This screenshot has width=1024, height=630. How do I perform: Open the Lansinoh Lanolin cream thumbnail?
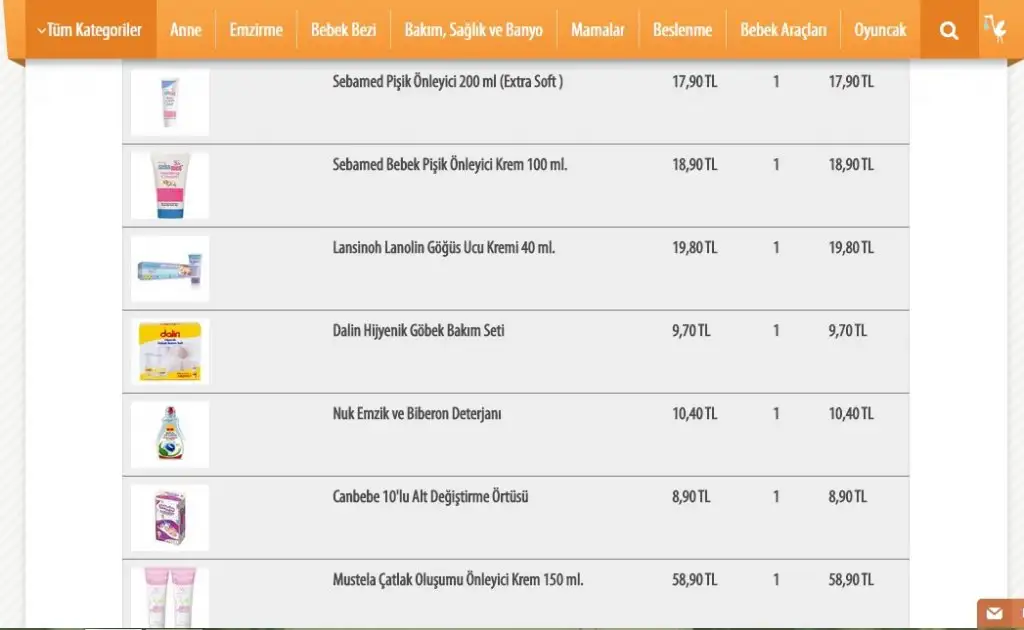point(170,268)
